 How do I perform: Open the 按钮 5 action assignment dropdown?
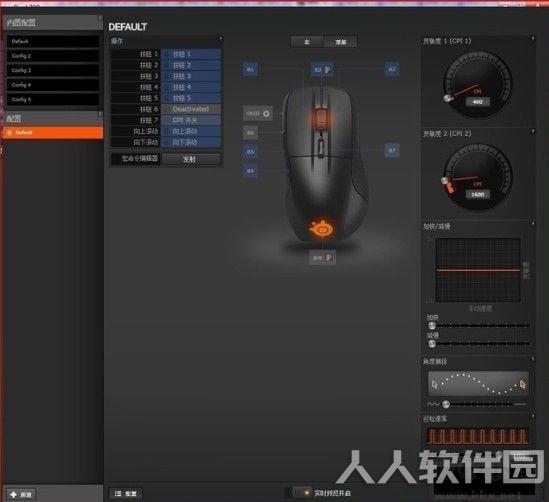click(191, 98)
